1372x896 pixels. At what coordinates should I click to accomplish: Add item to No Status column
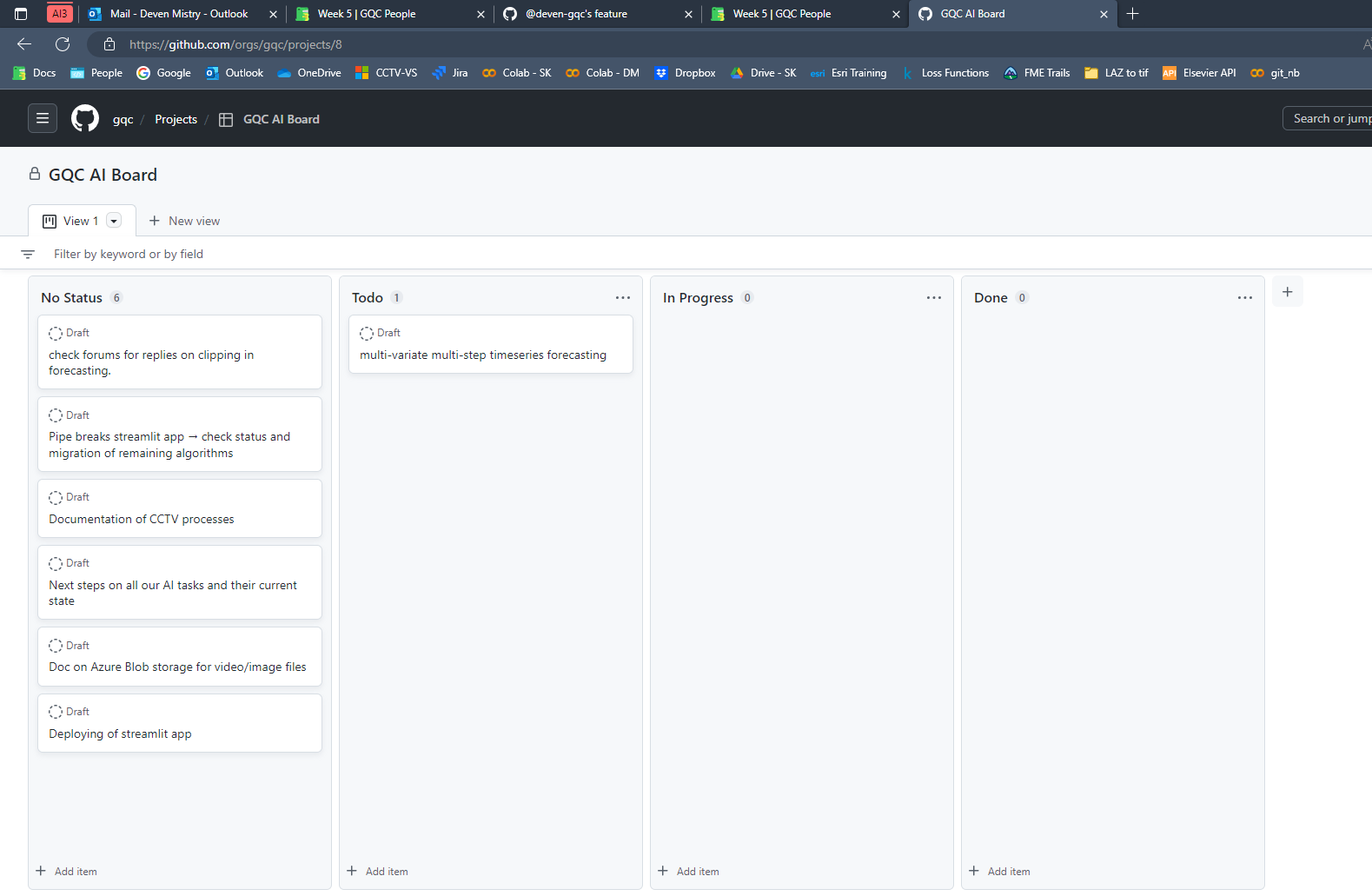pyautogui.click(x=67, y=871)
